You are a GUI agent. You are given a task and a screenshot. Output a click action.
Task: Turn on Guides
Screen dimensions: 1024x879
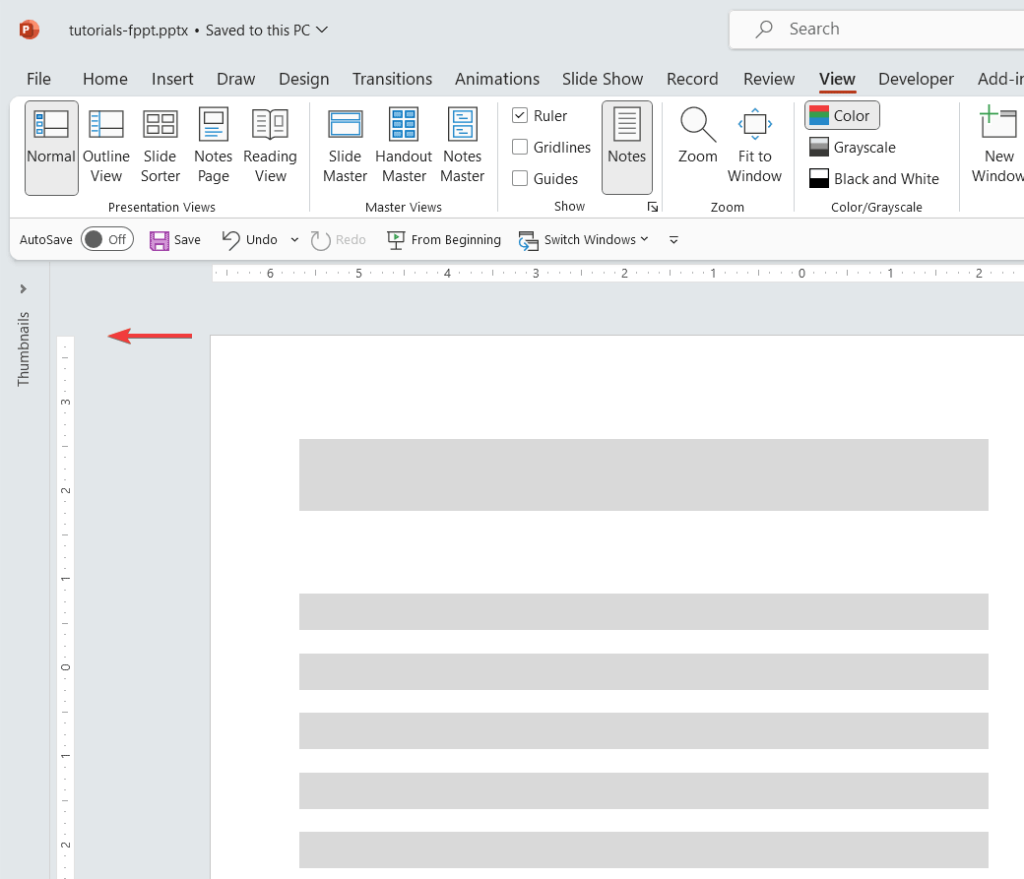[520, 178]
